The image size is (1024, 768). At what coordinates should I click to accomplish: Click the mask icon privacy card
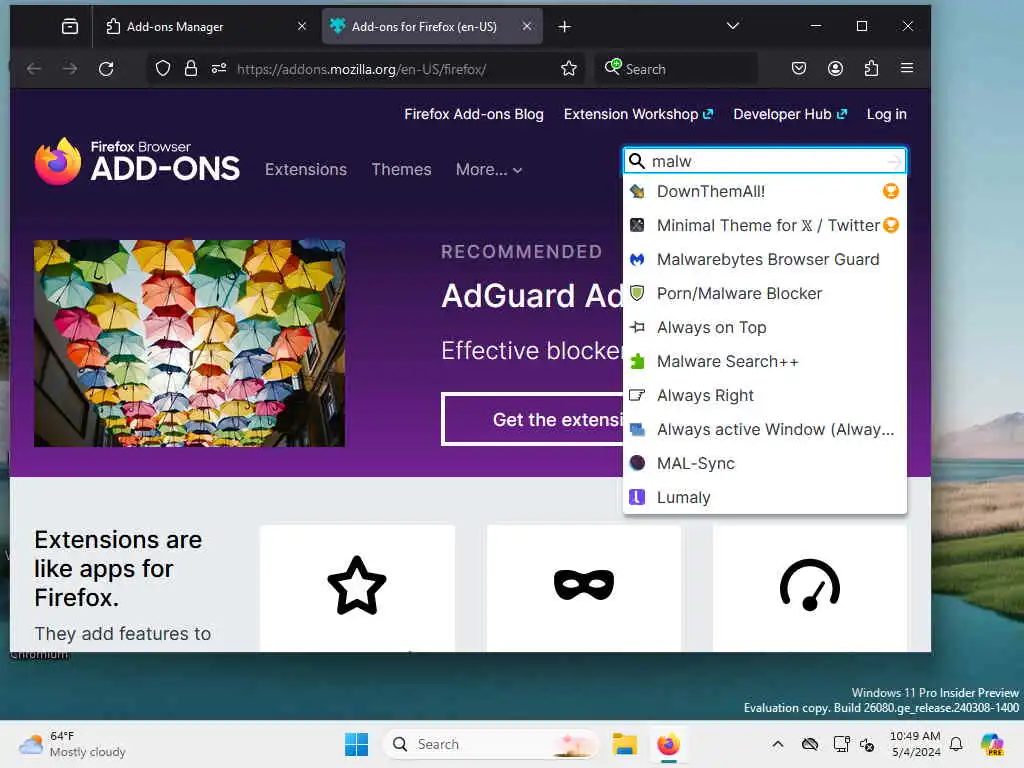point(584,586)
